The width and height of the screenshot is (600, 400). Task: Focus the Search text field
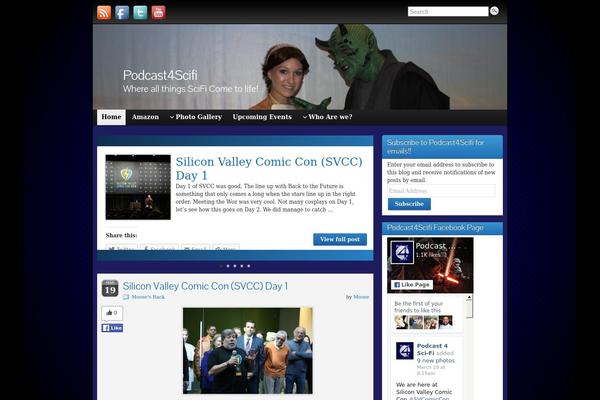(x=448, y=11)
